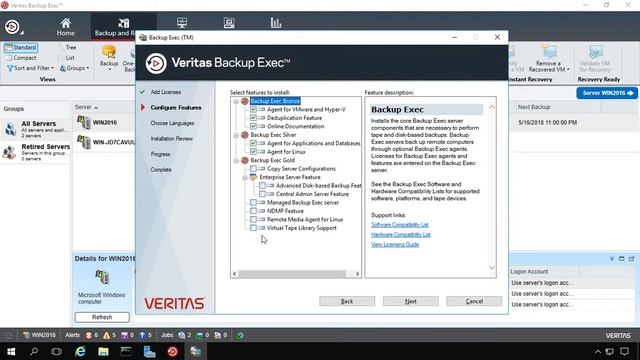Switch to the Tree view

point(67,47)
